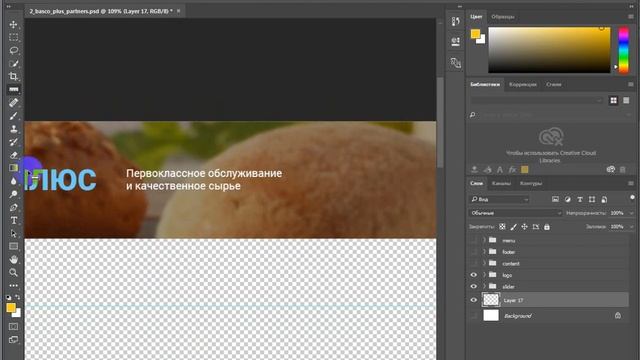Image resolution: width=640 pixels, height=360 pixels.
Task: Switch to the Styles tab
Action: 553,84
